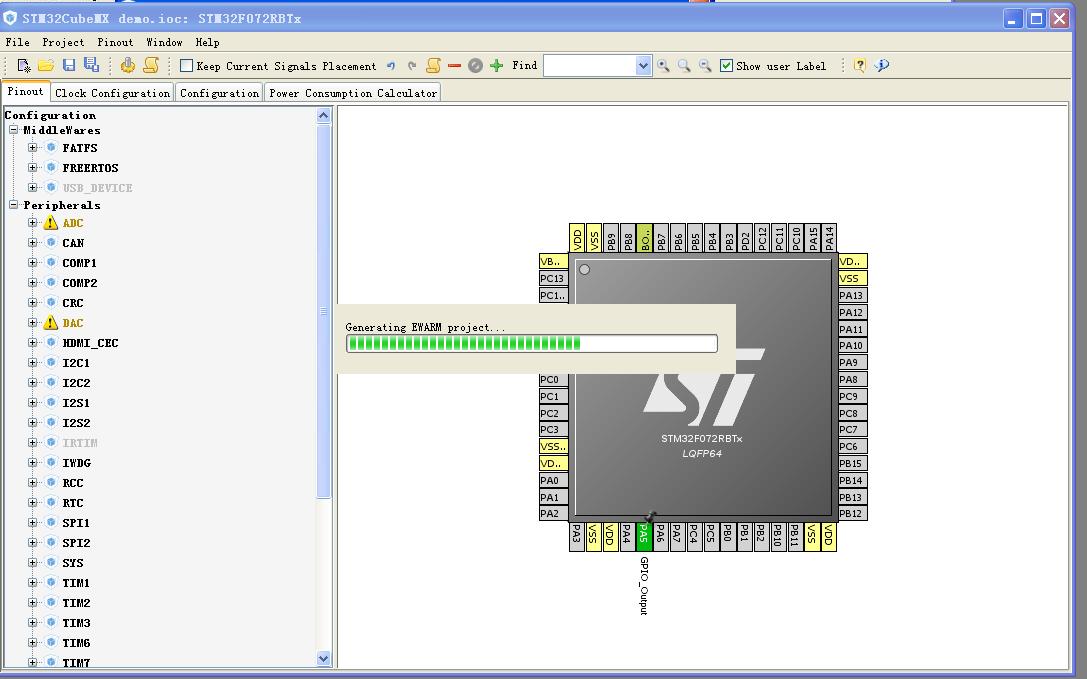Open the Help menu
Image resolution: width=1087 pixels, height=679 pixels.
(x=207, y=42)
